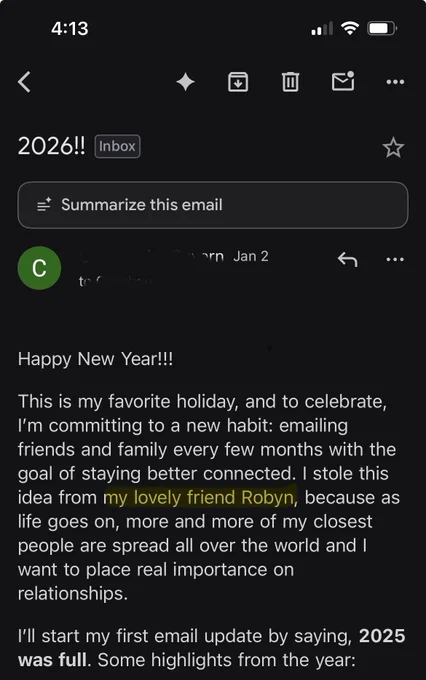The height and width of the screenshot is (680, 426).
Task: Open the Gemini sparkle icon
Action: coord(186,82)
